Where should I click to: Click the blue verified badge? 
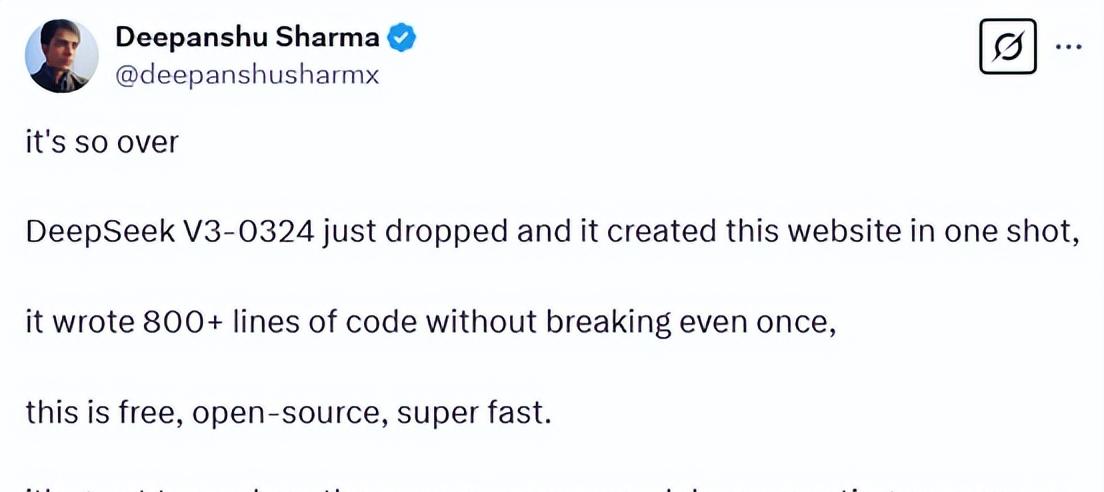(x=402, y=38)
